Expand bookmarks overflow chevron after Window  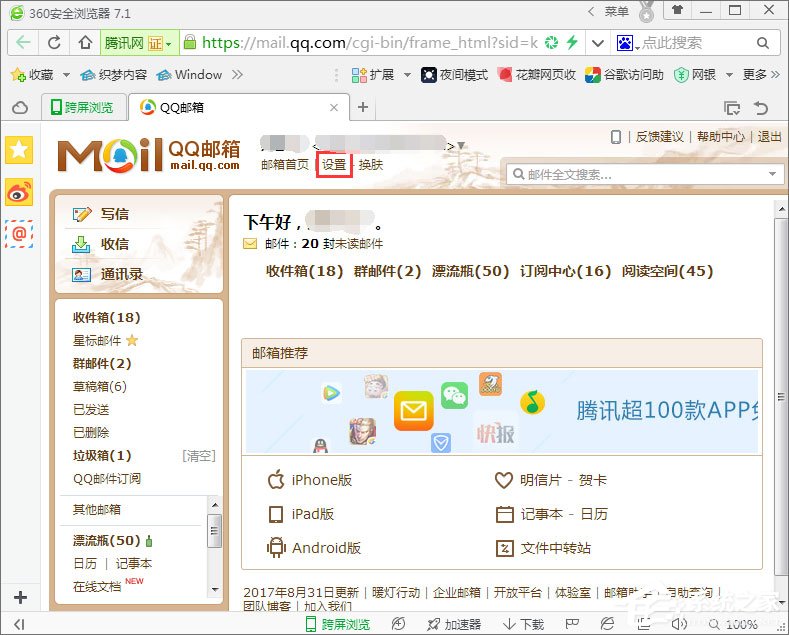pos(237,75)
